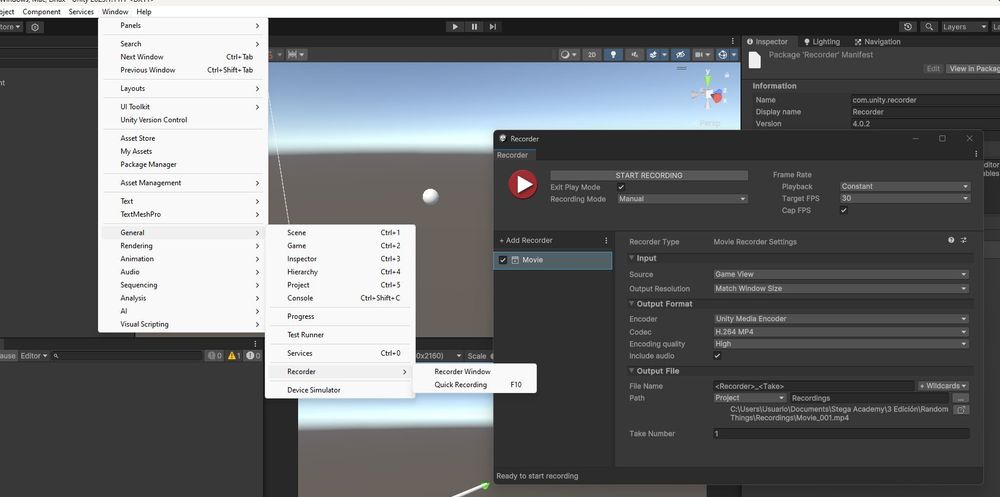Click the START RECORDING button
This screenshot has height=497, width=1000.
pyautogui.click(x=649, y=175)
